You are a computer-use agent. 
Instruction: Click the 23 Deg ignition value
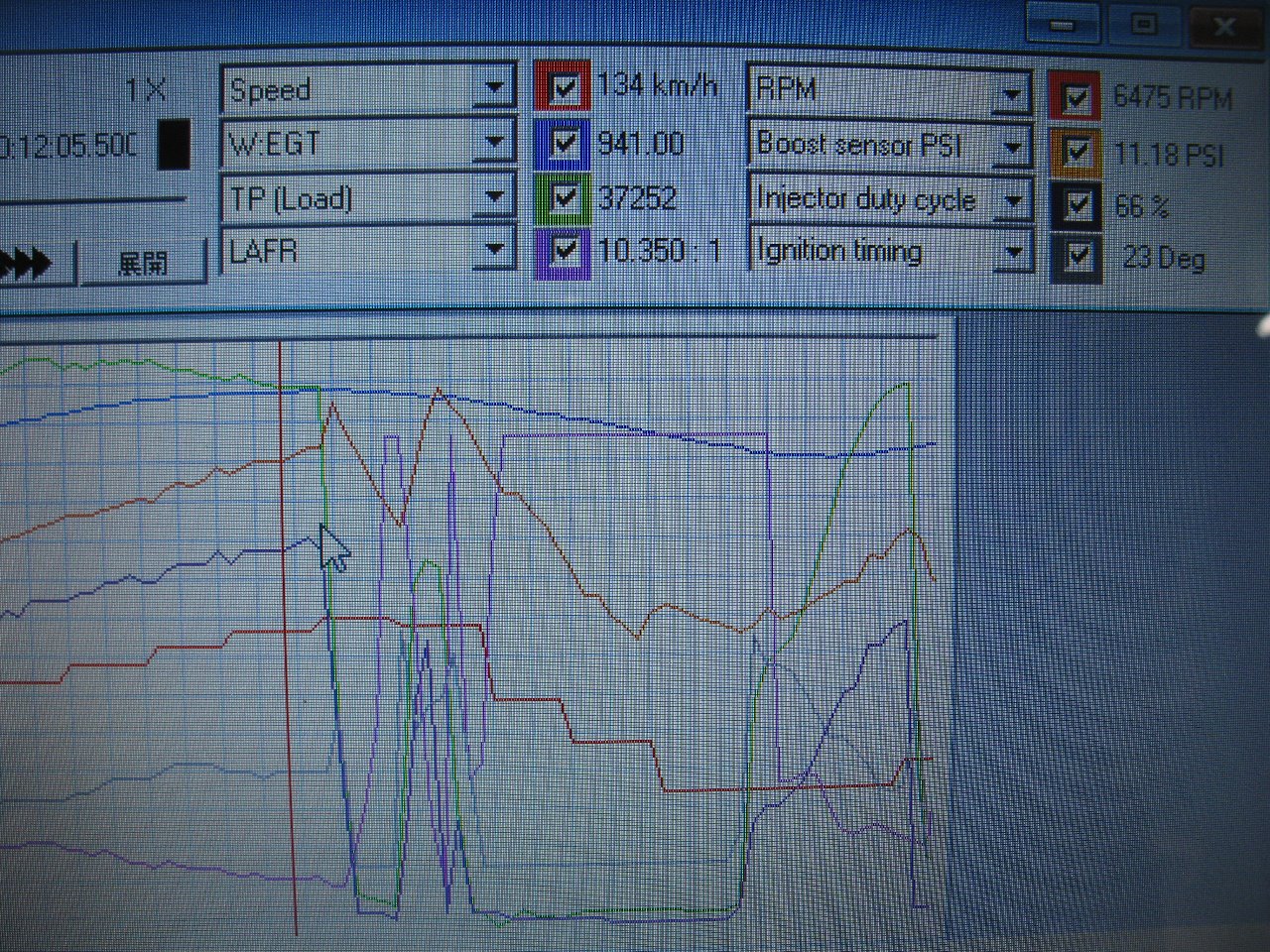1164,258
